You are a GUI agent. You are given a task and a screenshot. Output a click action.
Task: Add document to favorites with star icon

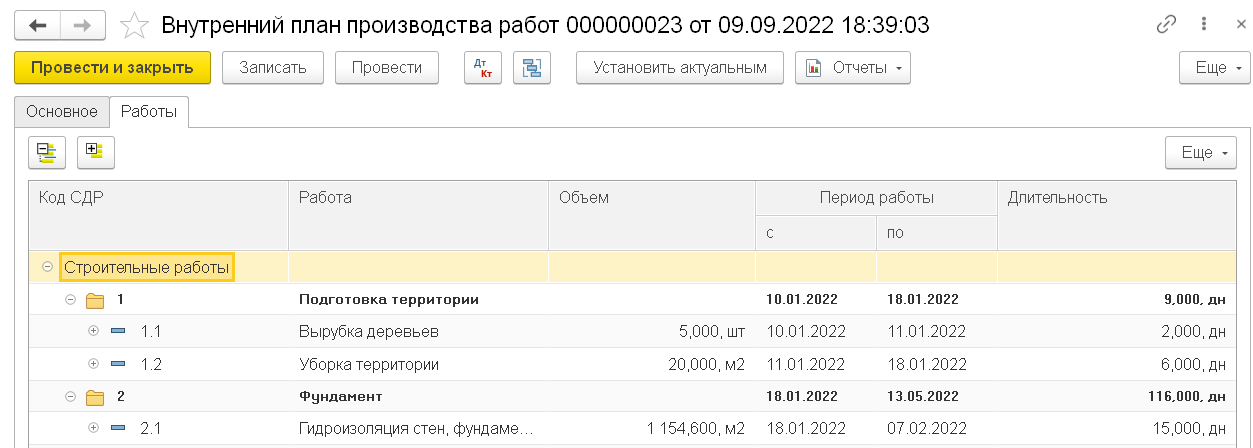(134, 26)
